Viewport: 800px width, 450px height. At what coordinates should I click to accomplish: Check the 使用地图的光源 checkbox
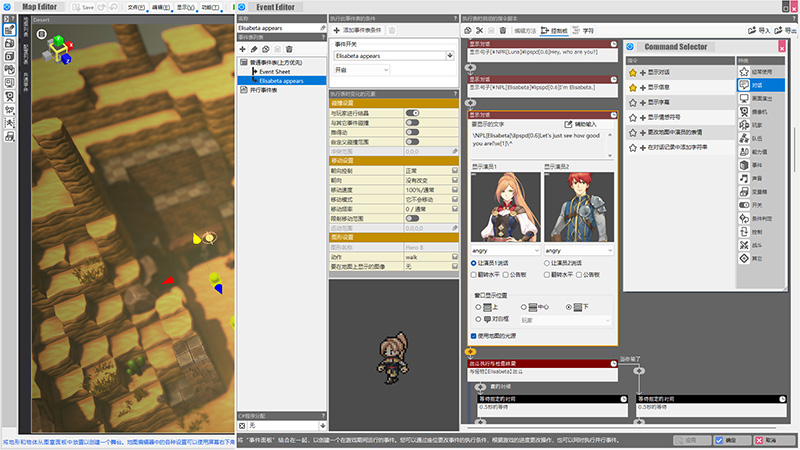pos(473,335)
